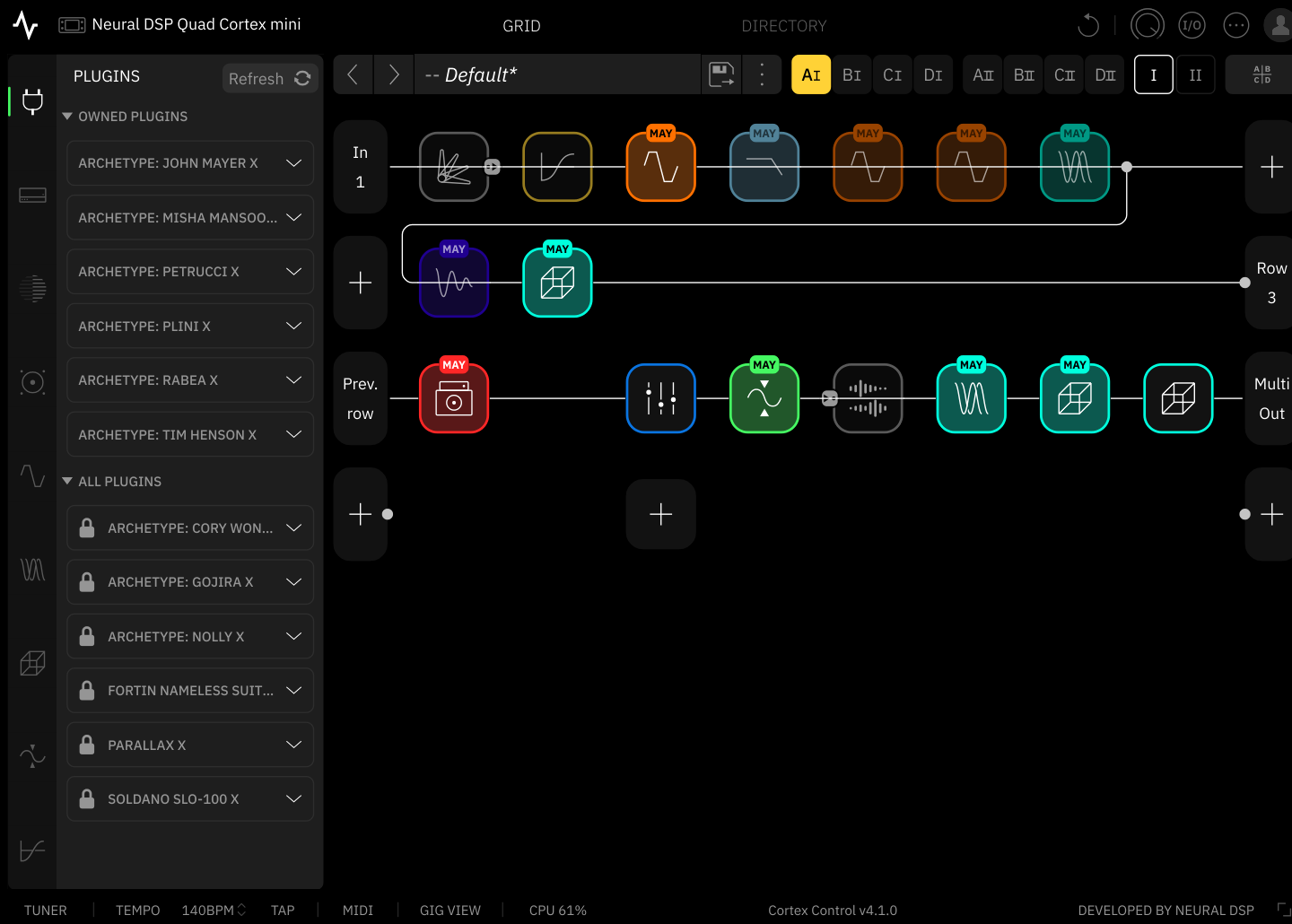
Task: Expand Archetype: Tim Henson X
Action: click(190, 435)
